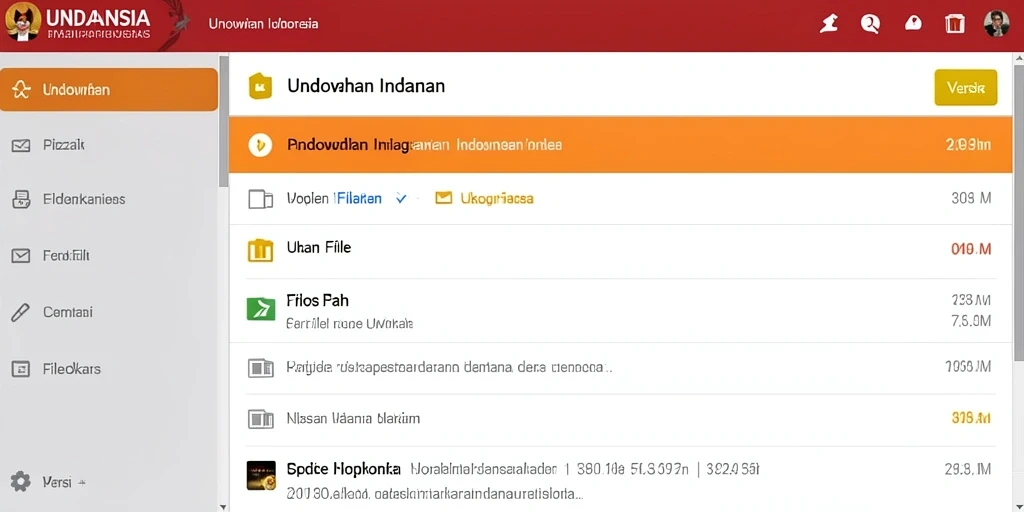Screen dimensions: 1024x512
Task: Click the Undansia logo avatar
Action: (24, 23)
